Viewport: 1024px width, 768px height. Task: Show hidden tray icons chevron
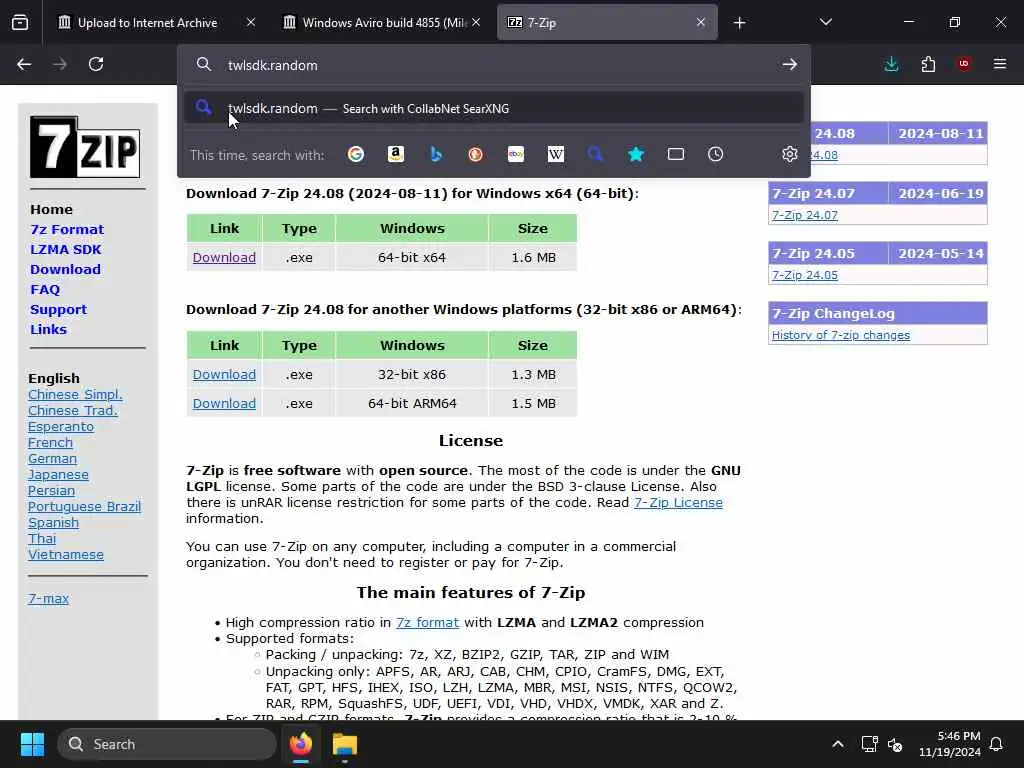838,744
